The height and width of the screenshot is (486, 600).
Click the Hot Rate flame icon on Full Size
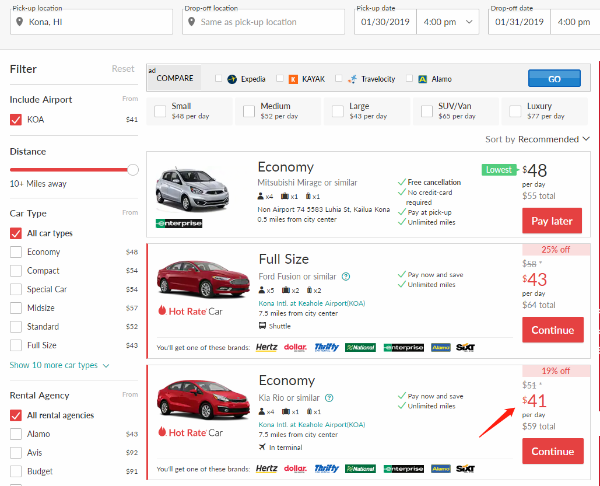162,310
